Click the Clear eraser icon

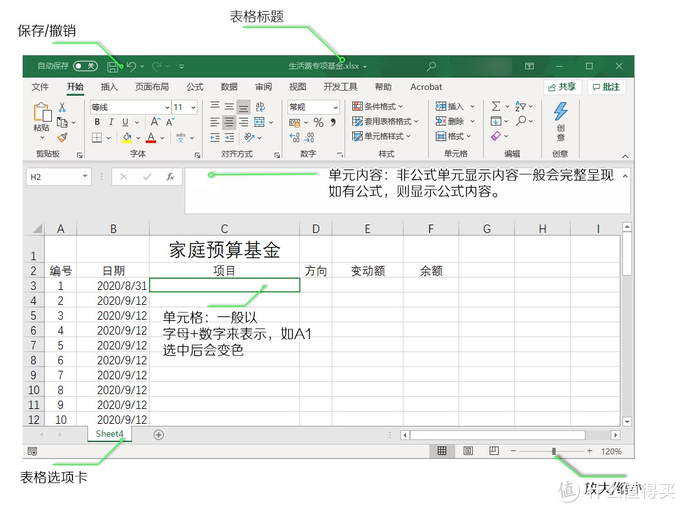point(496,136)
